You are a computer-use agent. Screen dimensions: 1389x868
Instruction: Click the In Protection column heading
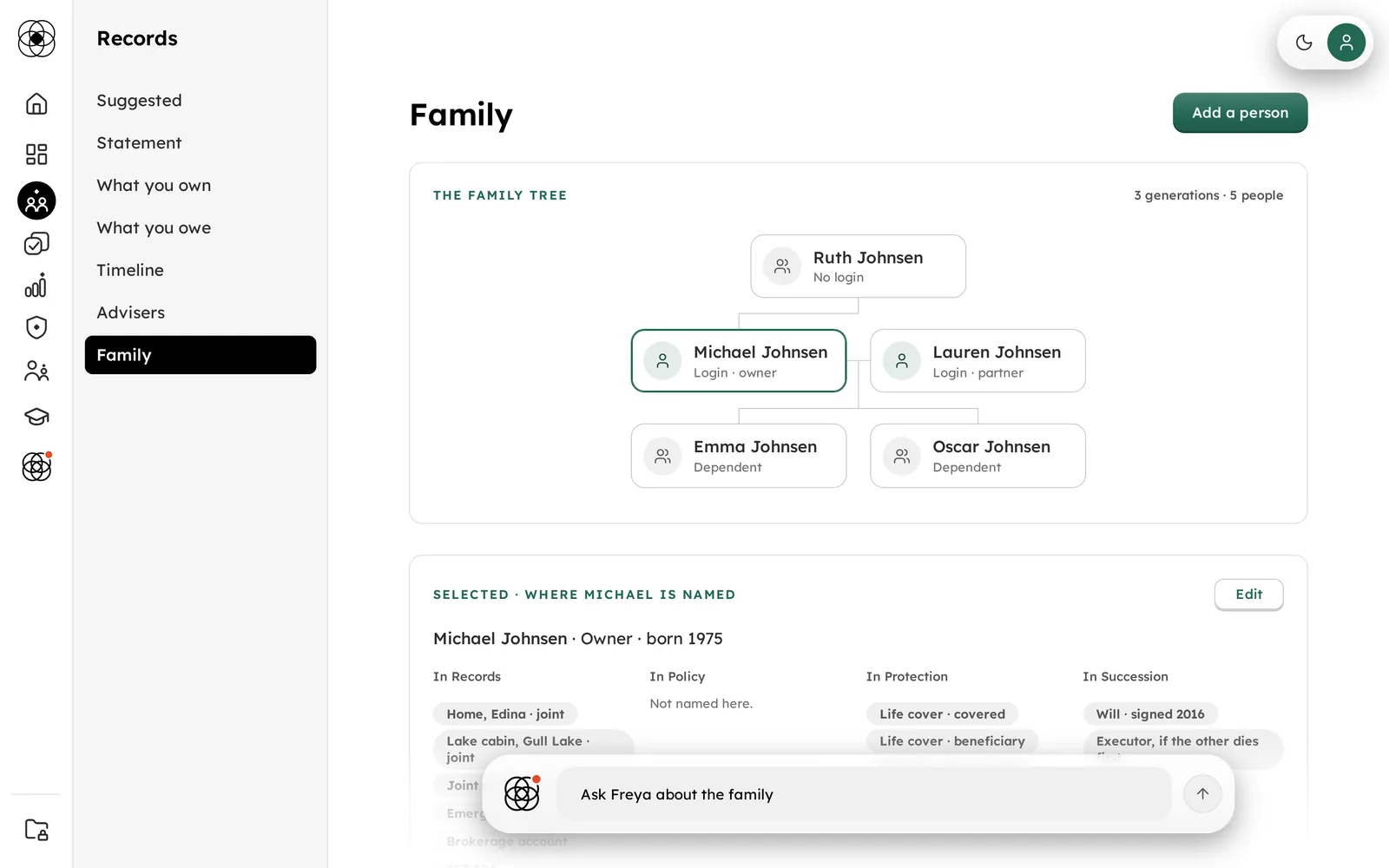(906, 677)
